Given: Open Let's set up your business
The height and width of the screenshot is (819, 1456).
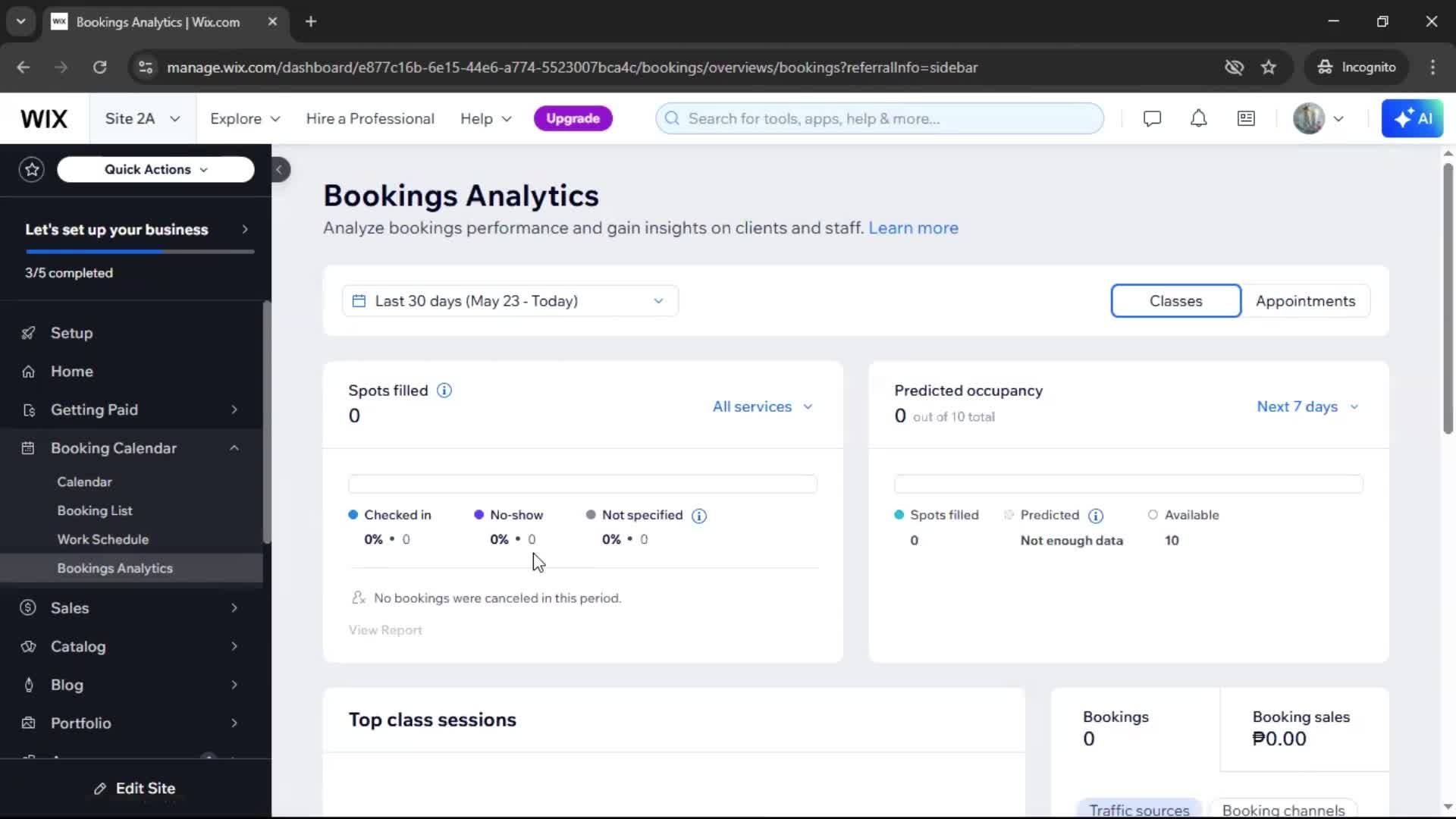Looking at the screenshot, I should point(136,230).
